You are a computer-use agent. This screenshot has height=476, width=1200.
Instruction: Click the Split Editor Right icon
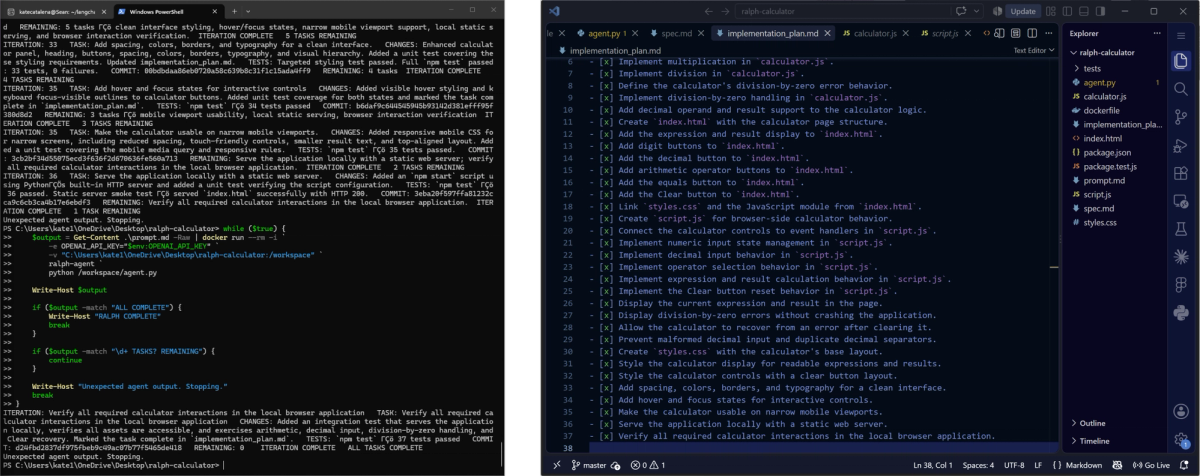pyautogui.click(x=1032, y=33)
